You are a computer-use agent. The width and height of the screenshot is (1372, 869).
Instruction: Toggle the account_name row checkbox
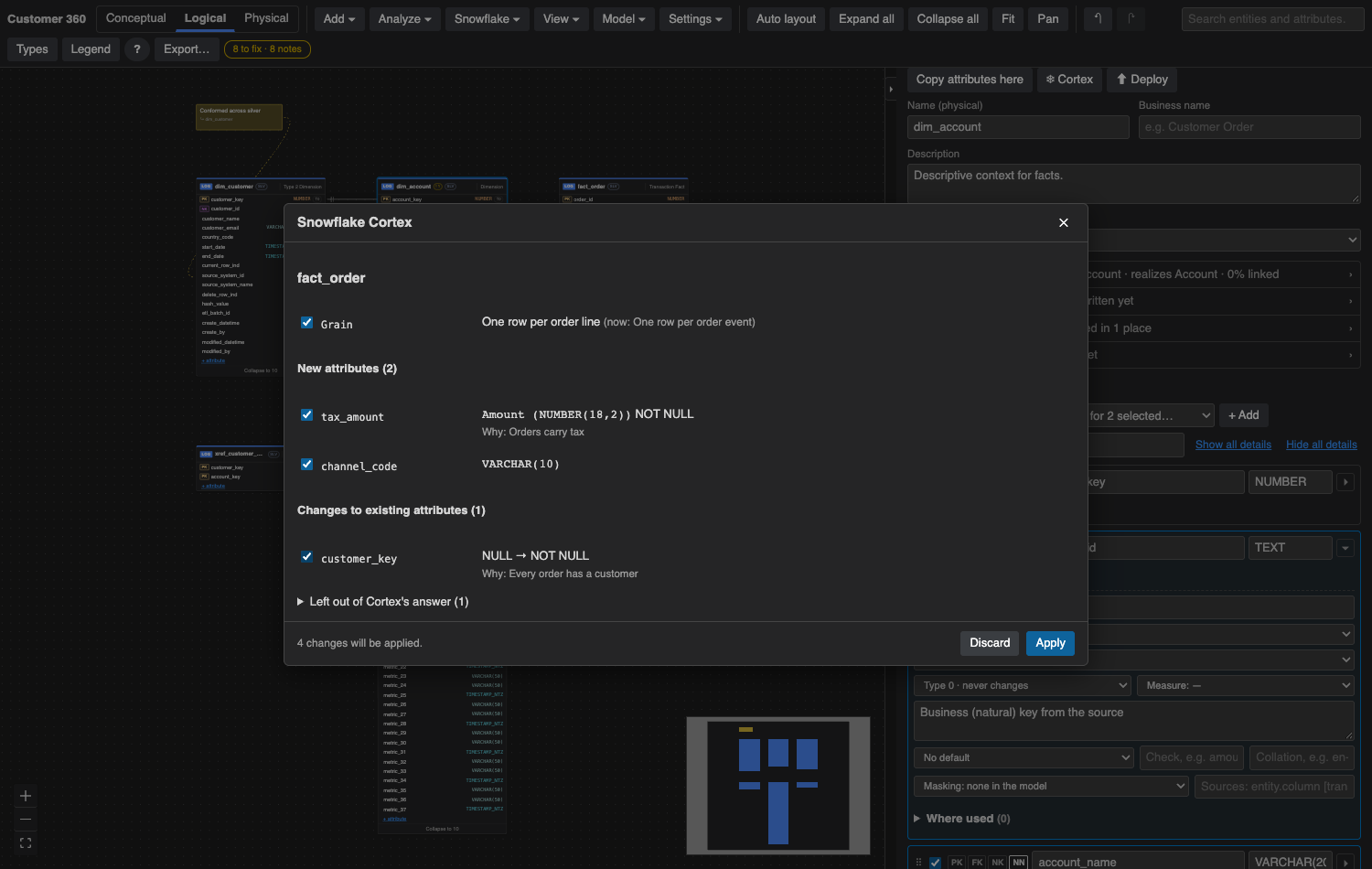coord(935,863)
